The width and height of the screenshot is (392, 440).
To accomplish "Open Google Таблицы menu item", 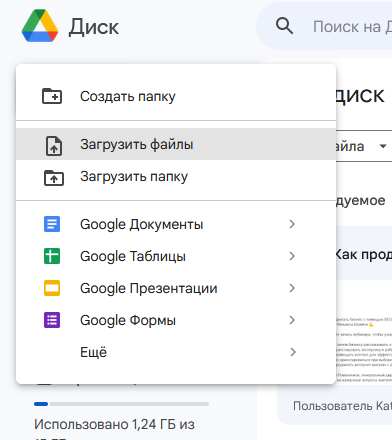I will (176, 256).
